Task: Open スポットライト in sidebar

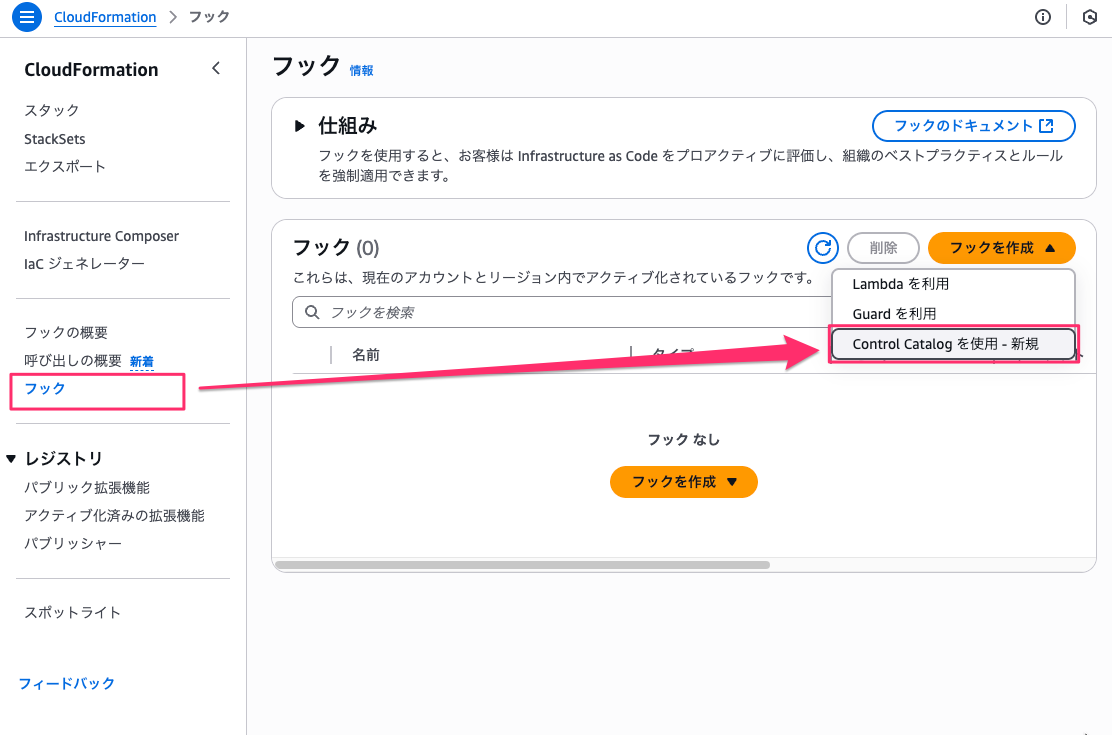Action: pos(72,612)
